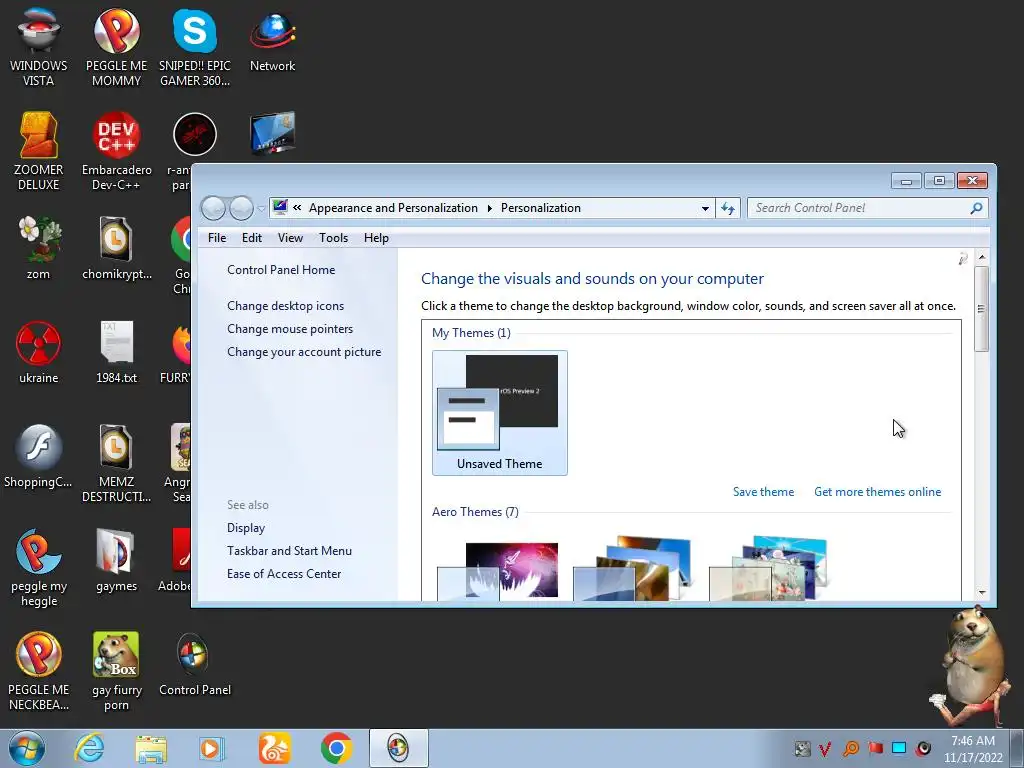The height and width of the screenshot is (768, 1024).
Task: Select the beaver Box desktop icon
Action: click(x=116, y=671)
